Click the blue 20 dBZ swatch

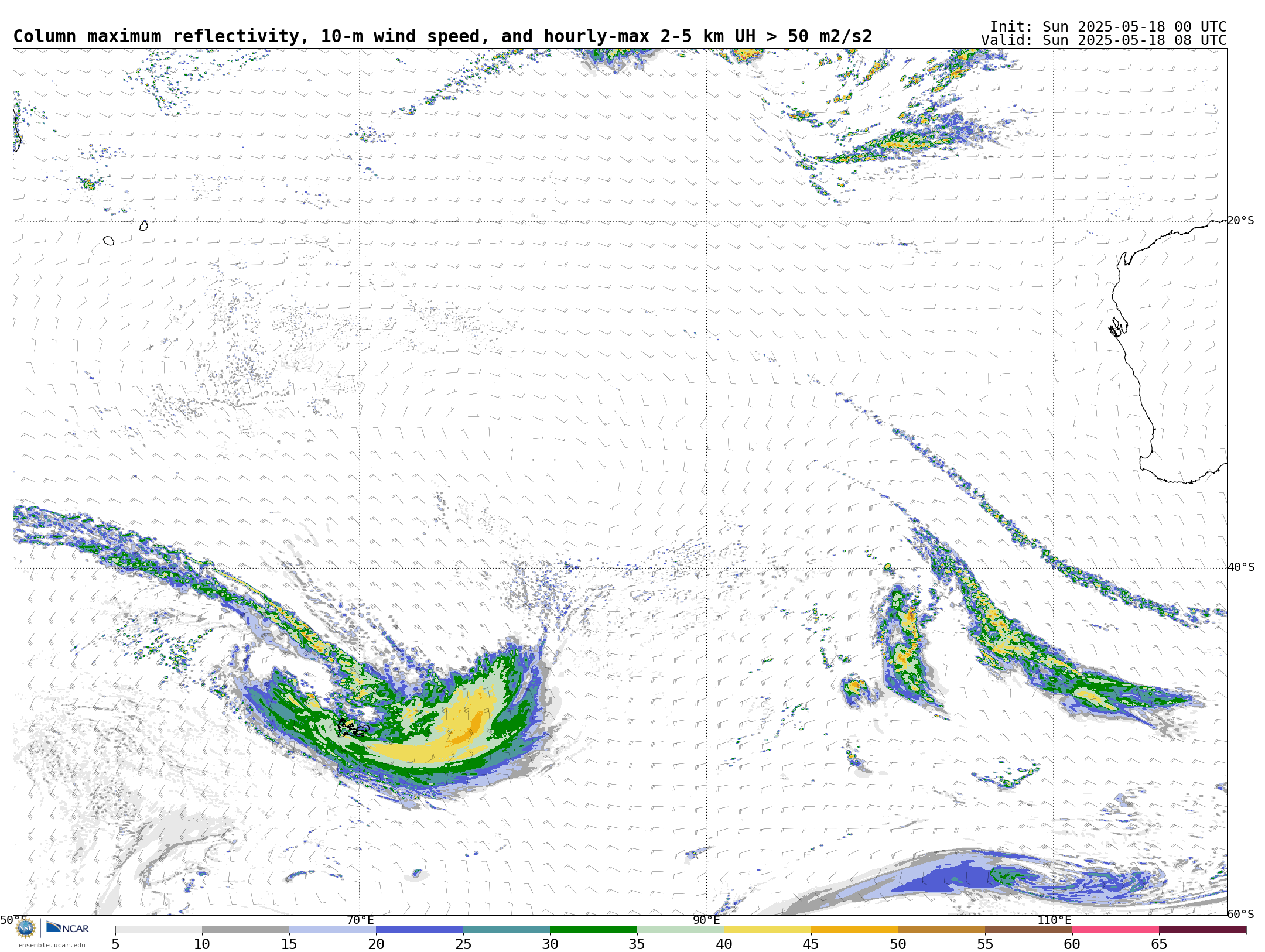419,930
